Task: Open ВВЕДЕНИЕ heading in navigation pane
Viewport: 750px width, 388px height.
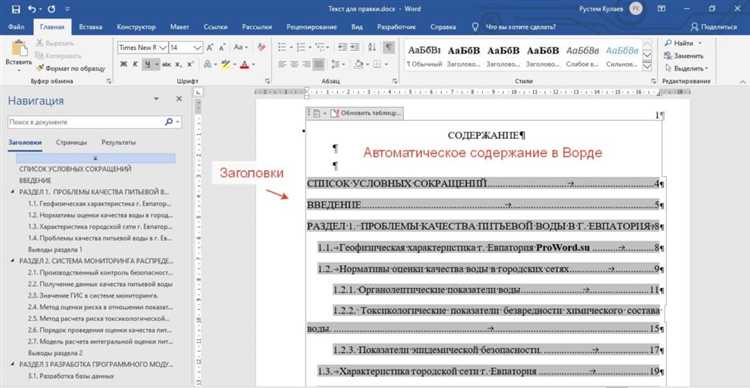Action: click(34, 180)
